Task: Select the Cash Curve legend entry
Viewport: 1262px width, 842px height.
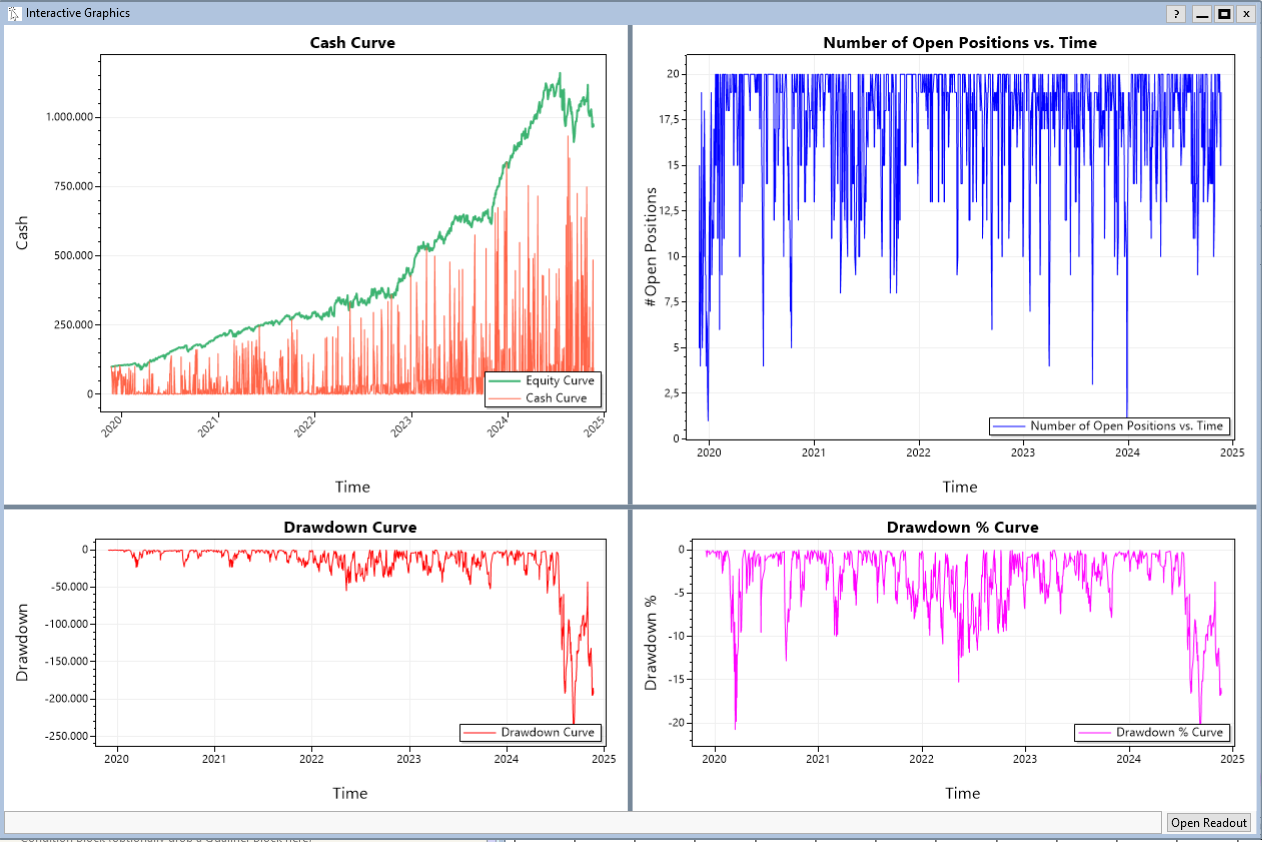Action: [x=555, y=398]
